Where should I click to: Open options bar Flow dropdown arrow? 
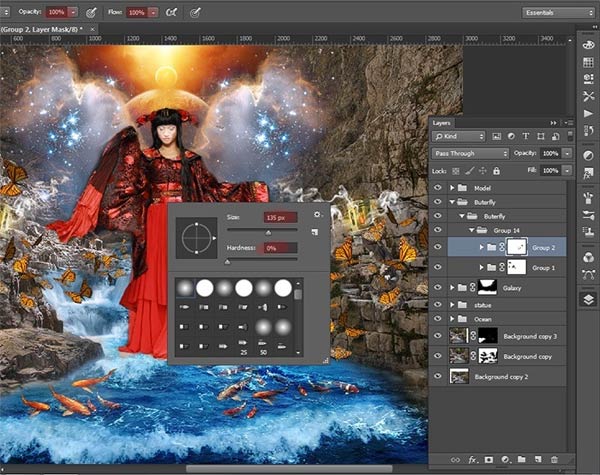coord(153,13)
